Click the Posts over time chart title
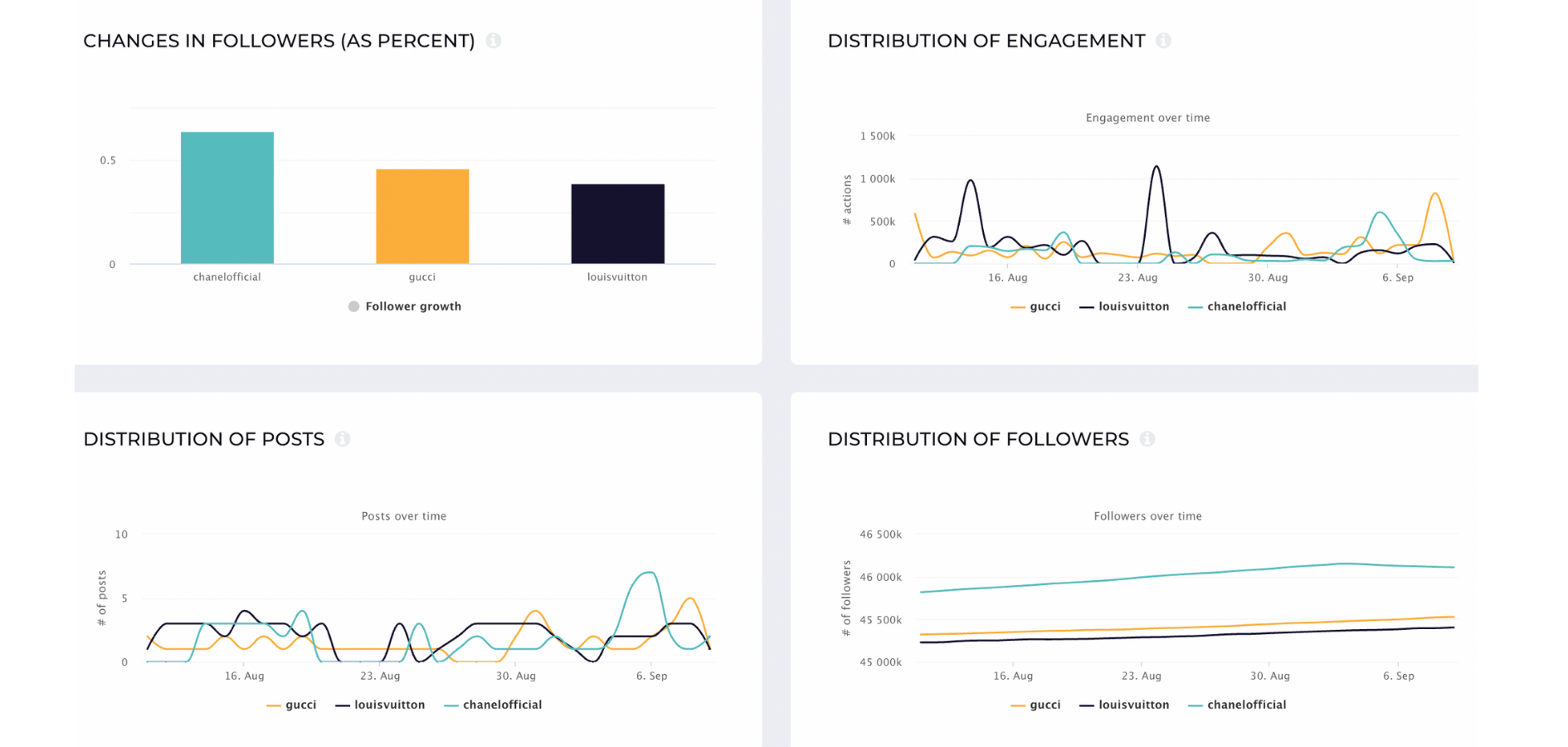Viewport: 1568px width, 747px height. tap(404, 516)
